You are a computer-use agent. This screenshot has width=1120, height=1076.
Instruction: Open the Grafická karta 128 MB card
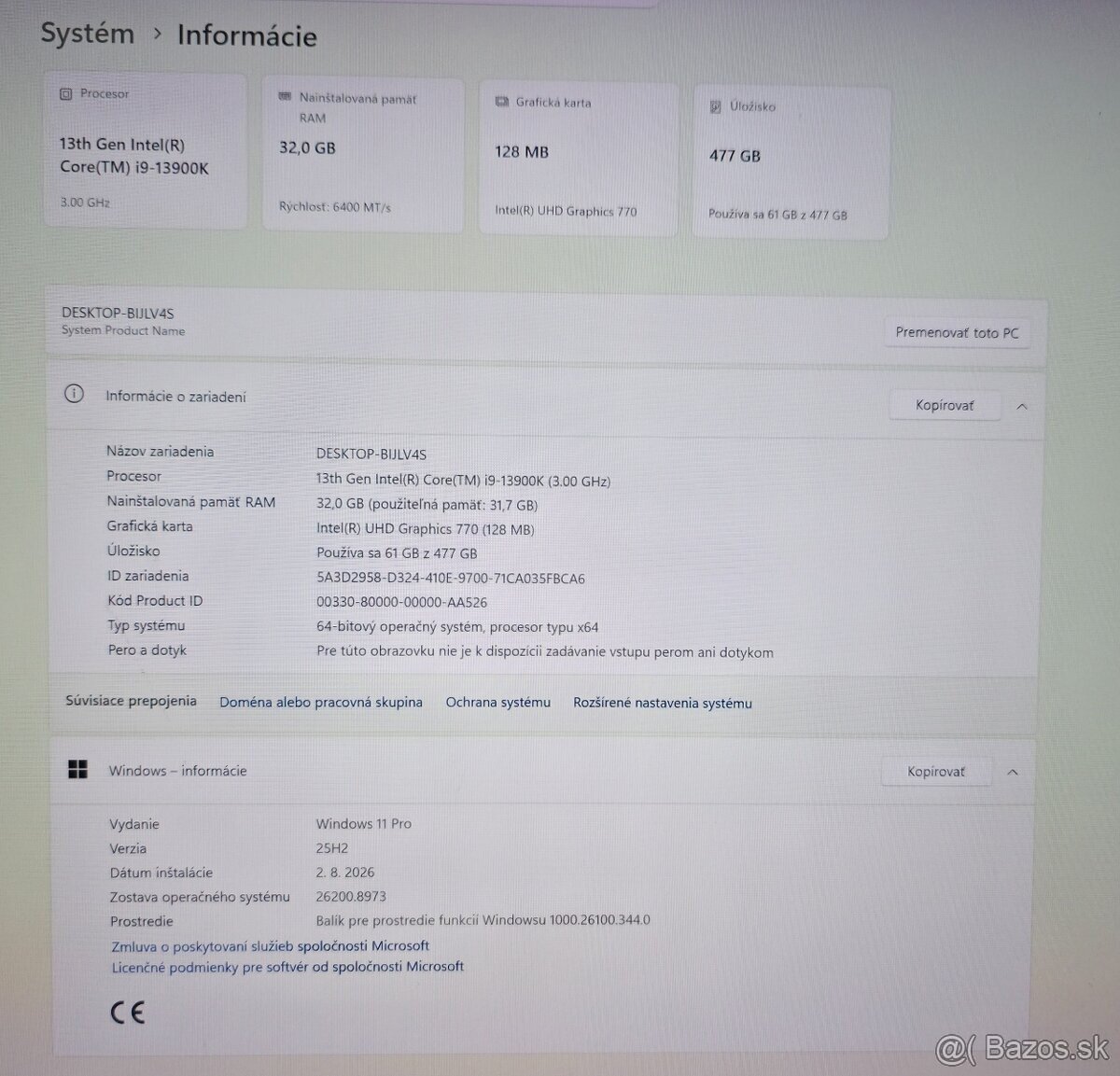579,159
